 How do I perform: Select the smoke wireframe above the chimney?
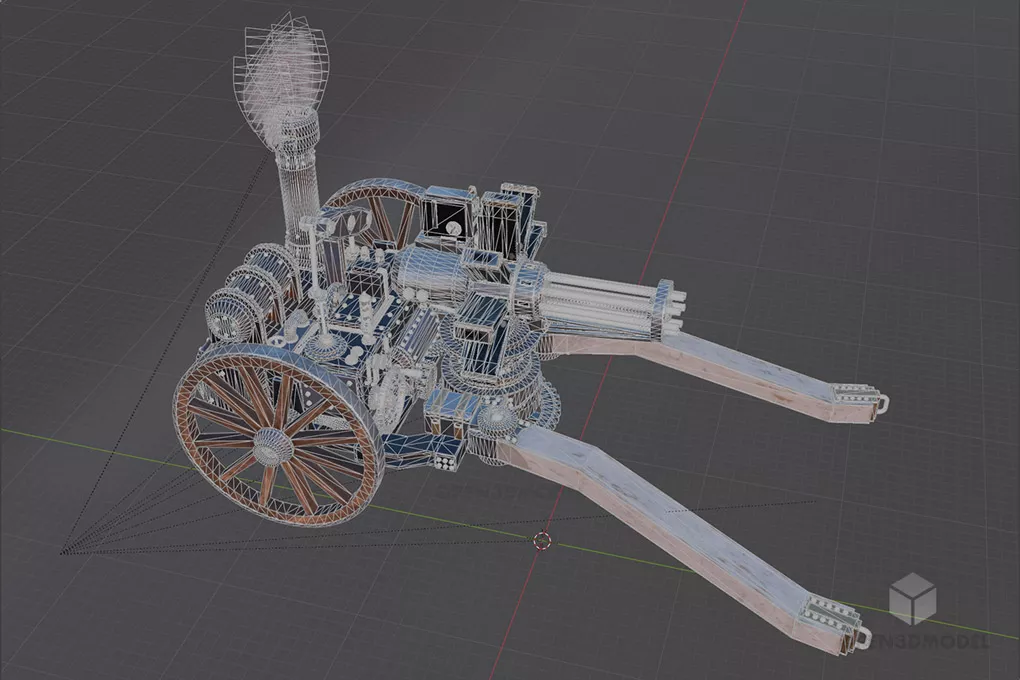click(284, 77)
